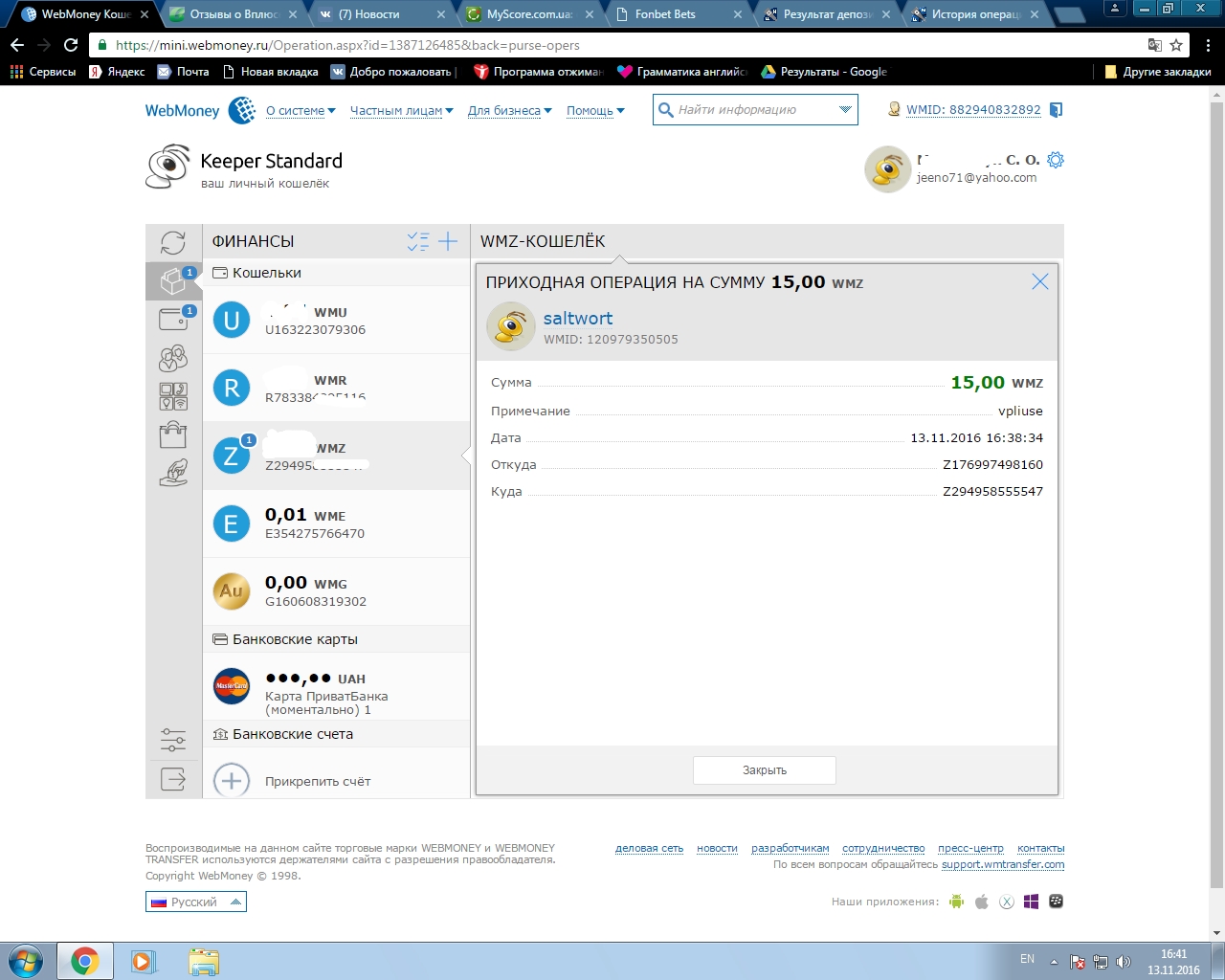The width and height of the screenshot is (1225, 980).
Task: Click the translate page icon in the address bar
Action: click(1155, 45)
